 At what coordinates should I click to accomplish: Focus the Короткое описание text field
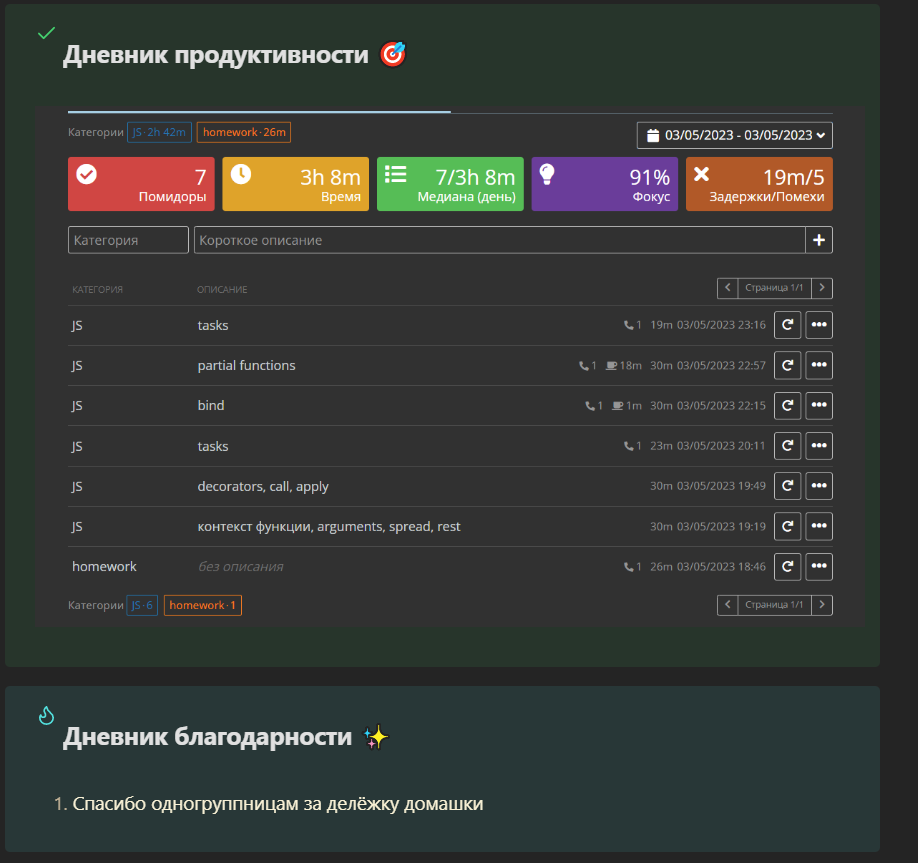[500, 240]
